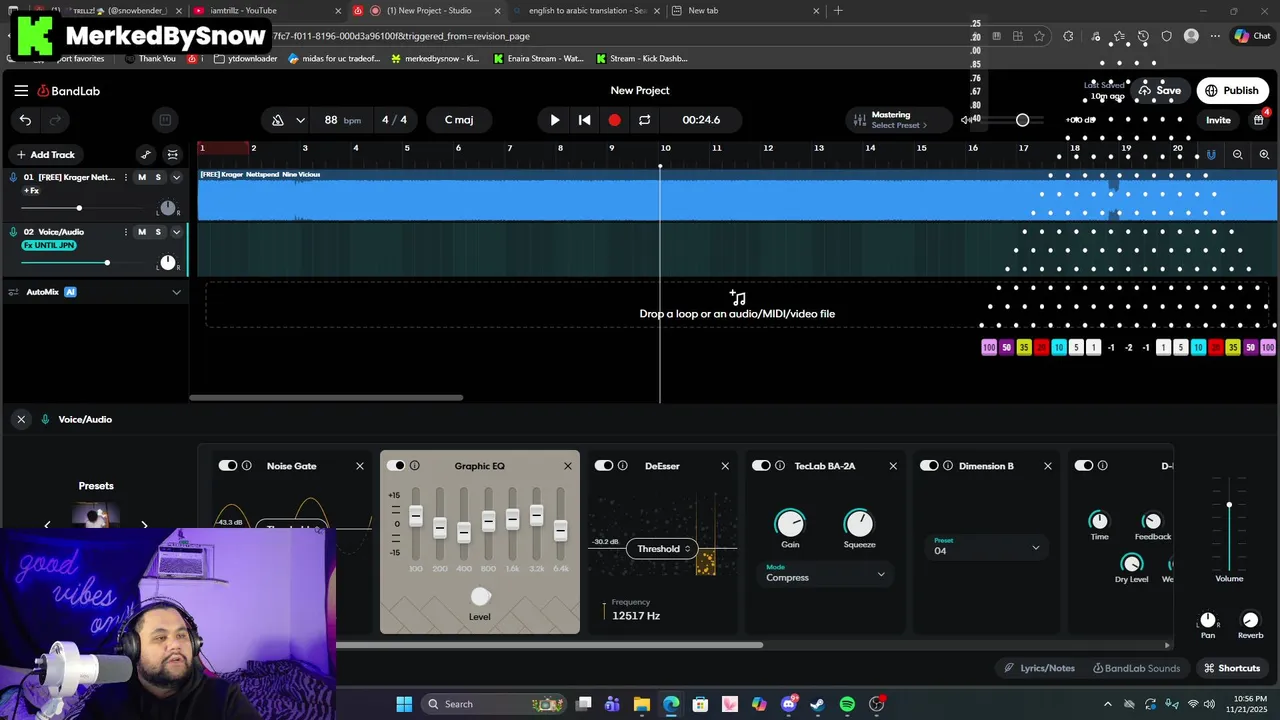This screenshot has width=1280, height=720.
Task: Open metronome options dropdown arrow
Action: pyautogui.click(x=300, y=120)
